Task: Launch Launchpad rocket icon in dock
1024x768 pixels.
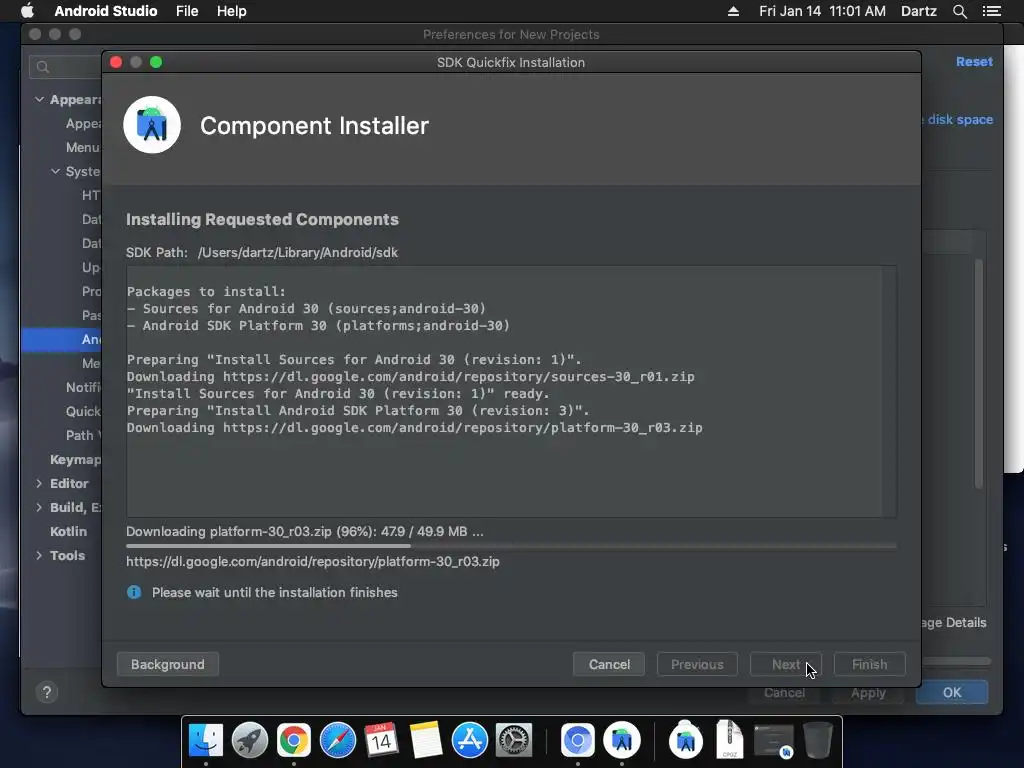Action: click(x=249, y=741)
